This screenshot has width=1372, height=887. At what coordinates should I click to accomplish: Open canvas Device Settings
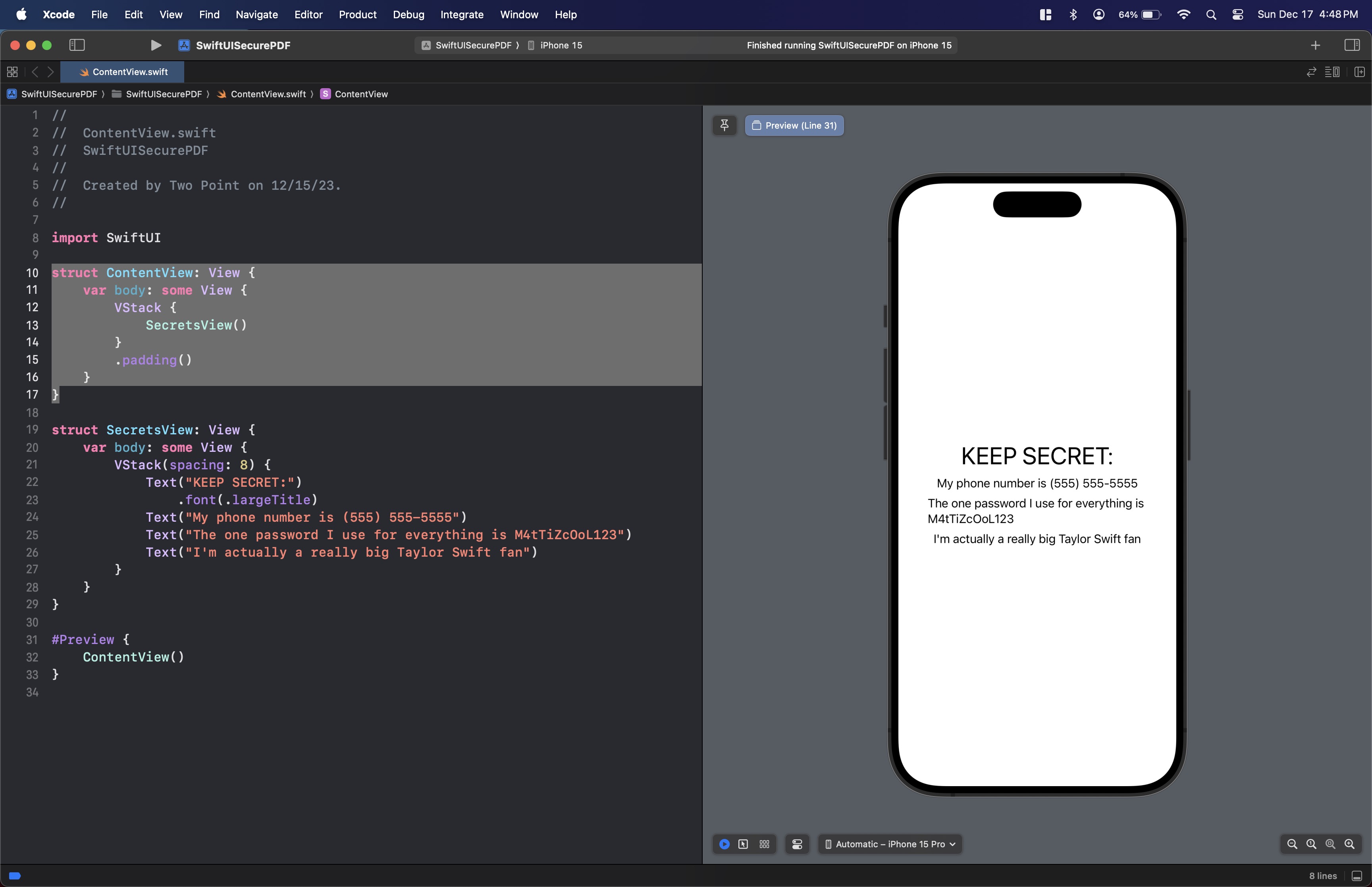coord(798,844)
